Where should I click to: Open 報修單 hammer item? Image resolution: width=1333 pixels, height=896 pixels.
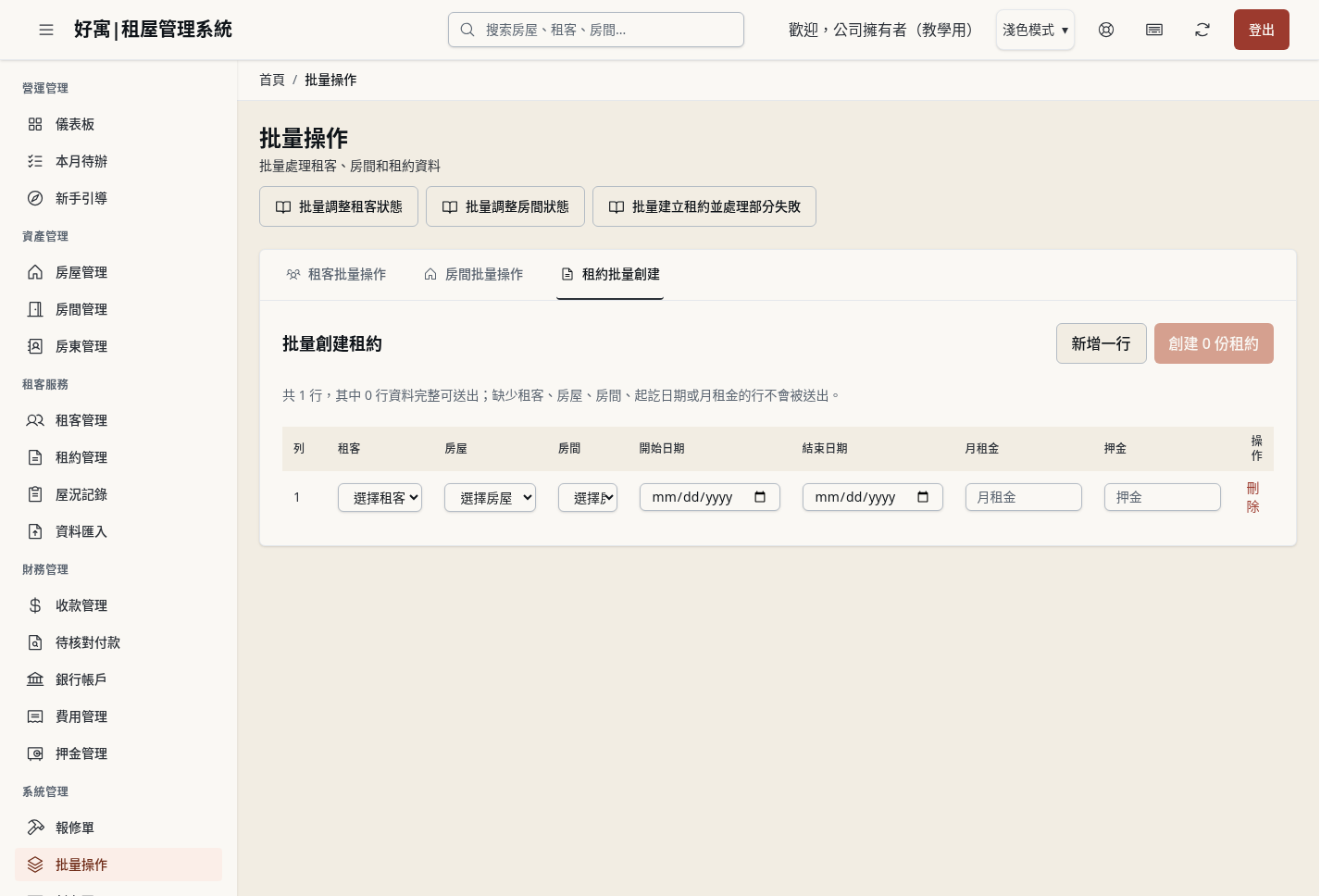click(x=118, y=828)
